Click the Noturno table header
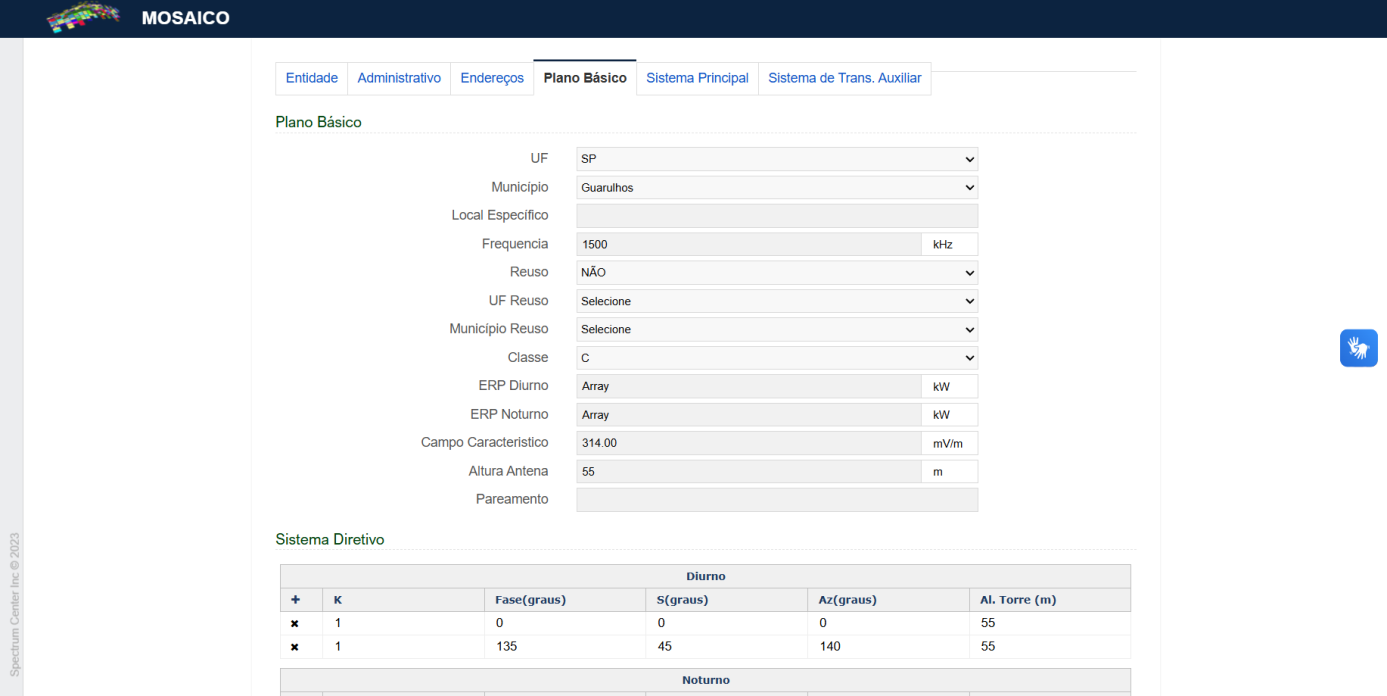The image size is (1387, 696). pos(705,680)
